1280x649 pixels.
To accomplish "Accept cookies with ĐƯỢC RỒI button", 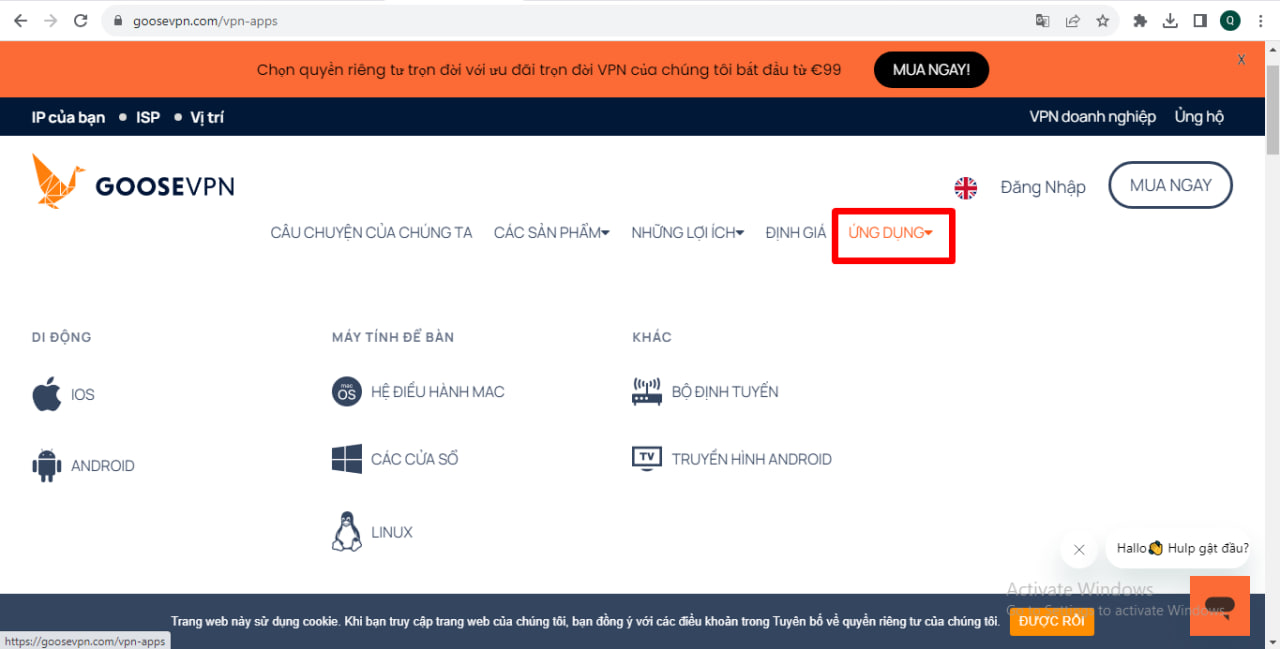I will [x=1051, y=621].
